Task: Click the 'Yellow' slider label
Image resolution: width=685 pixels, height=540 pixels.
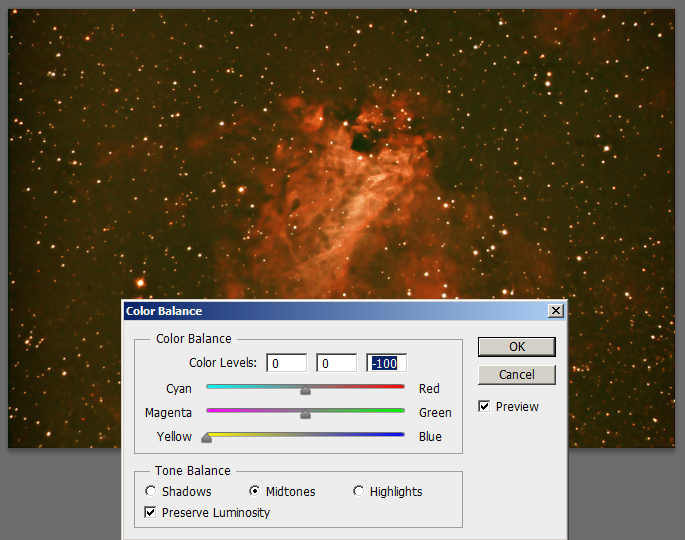Action: tap(174, 436)
